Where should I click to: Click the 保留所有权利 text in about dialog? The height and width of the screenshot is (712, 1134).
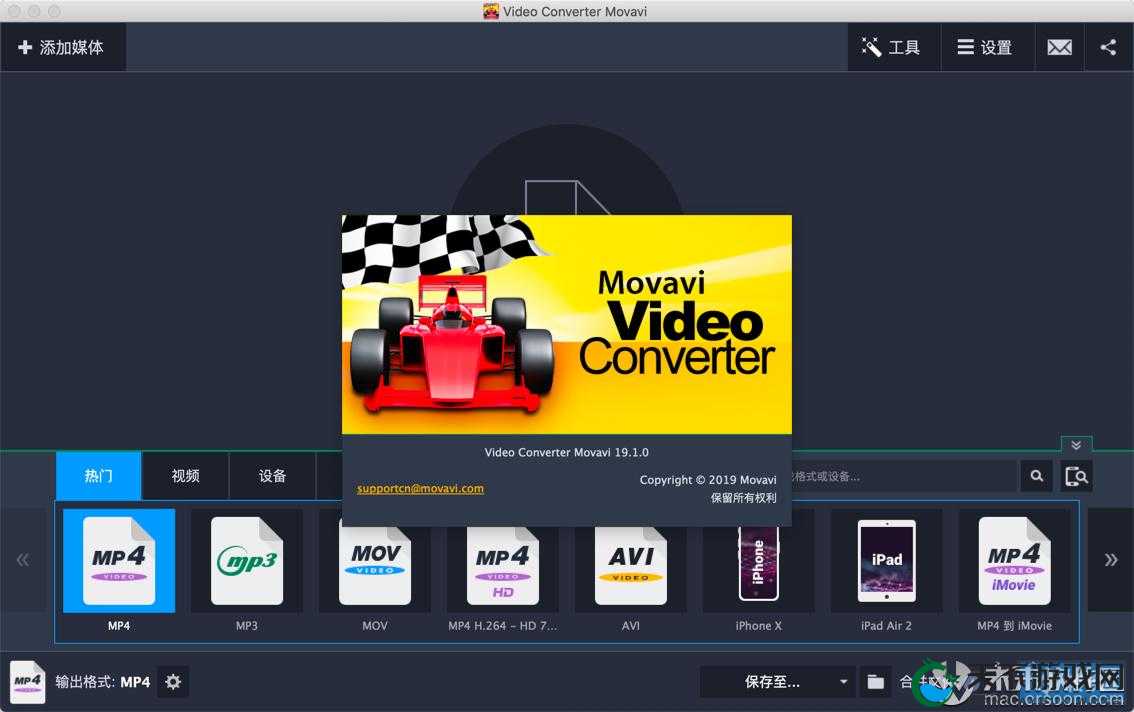coord(743,498)
